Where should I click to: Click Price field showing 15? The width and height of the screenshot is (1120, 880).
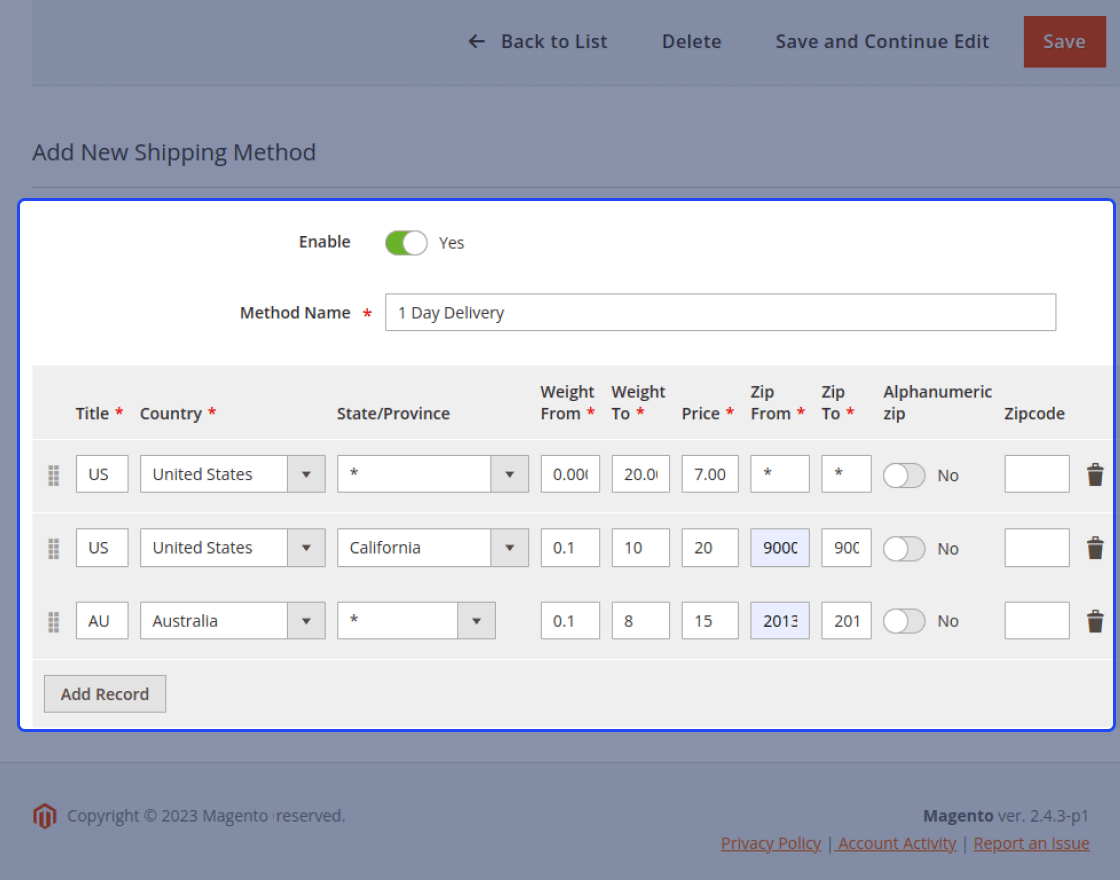point(710,620)
